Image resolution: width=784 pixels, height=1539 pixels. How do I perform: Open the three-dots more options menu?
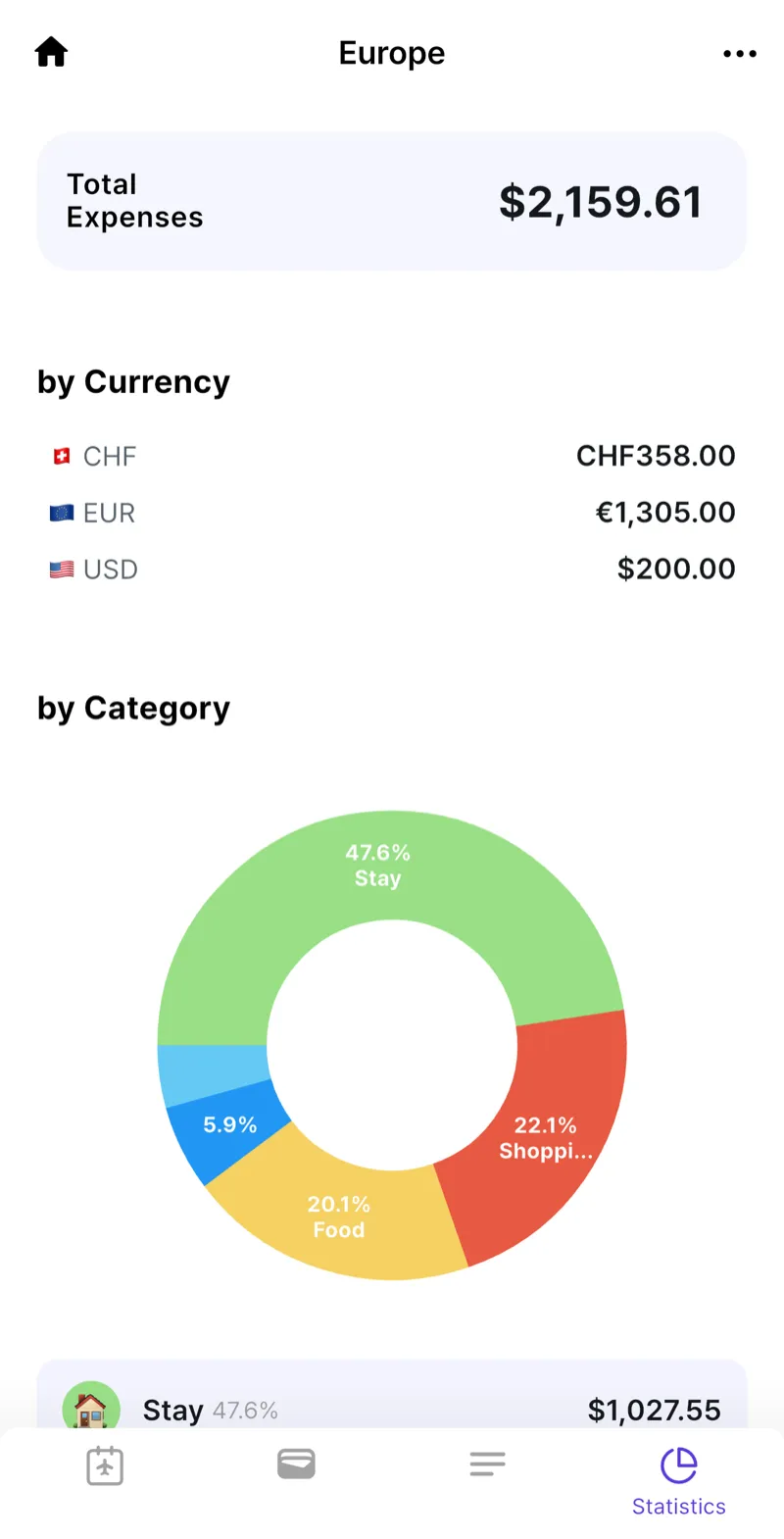[739, 54]
